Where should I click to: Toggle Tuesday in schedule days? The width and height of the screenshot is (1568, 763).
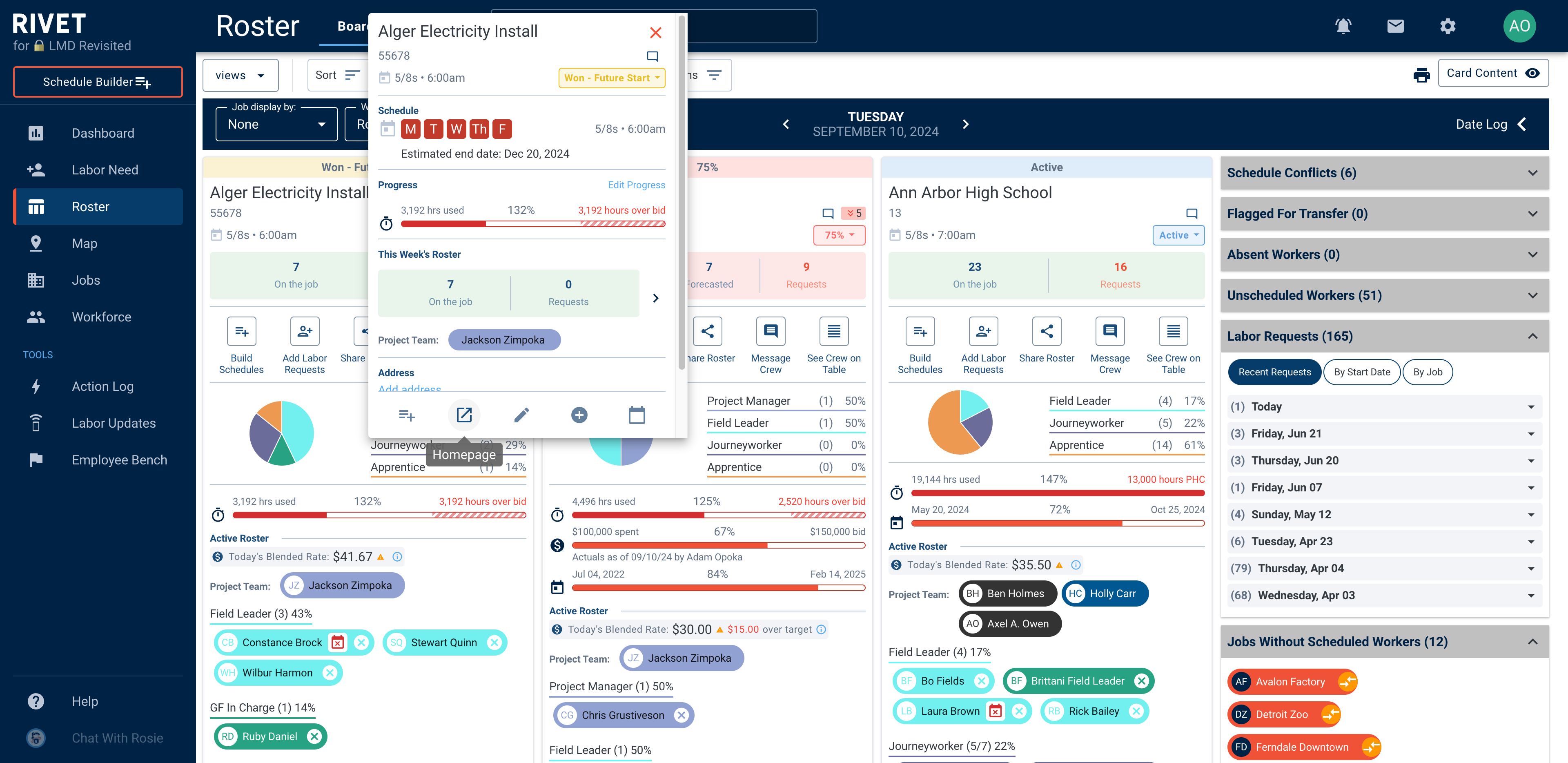[x=433, y=129]
